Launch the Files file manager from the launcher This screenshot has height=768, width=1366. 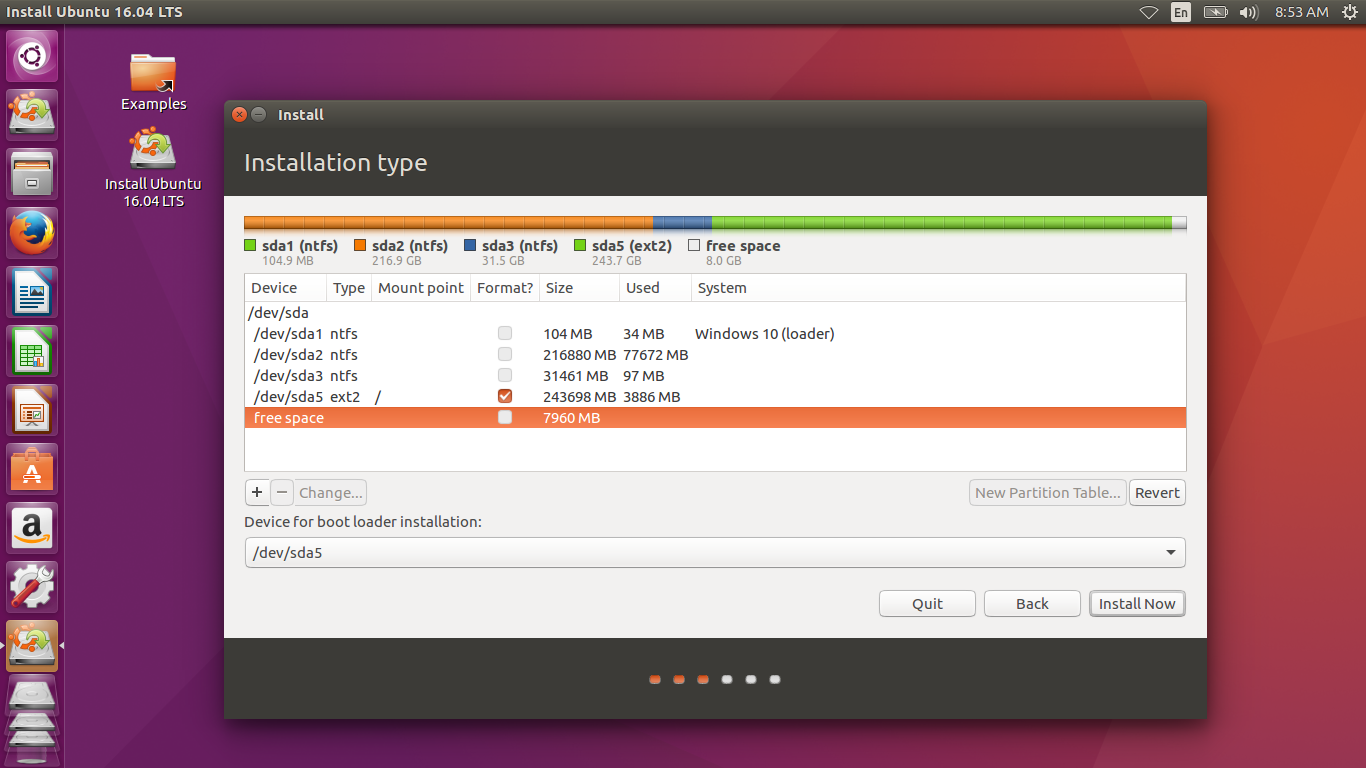[x=32, y=174]
